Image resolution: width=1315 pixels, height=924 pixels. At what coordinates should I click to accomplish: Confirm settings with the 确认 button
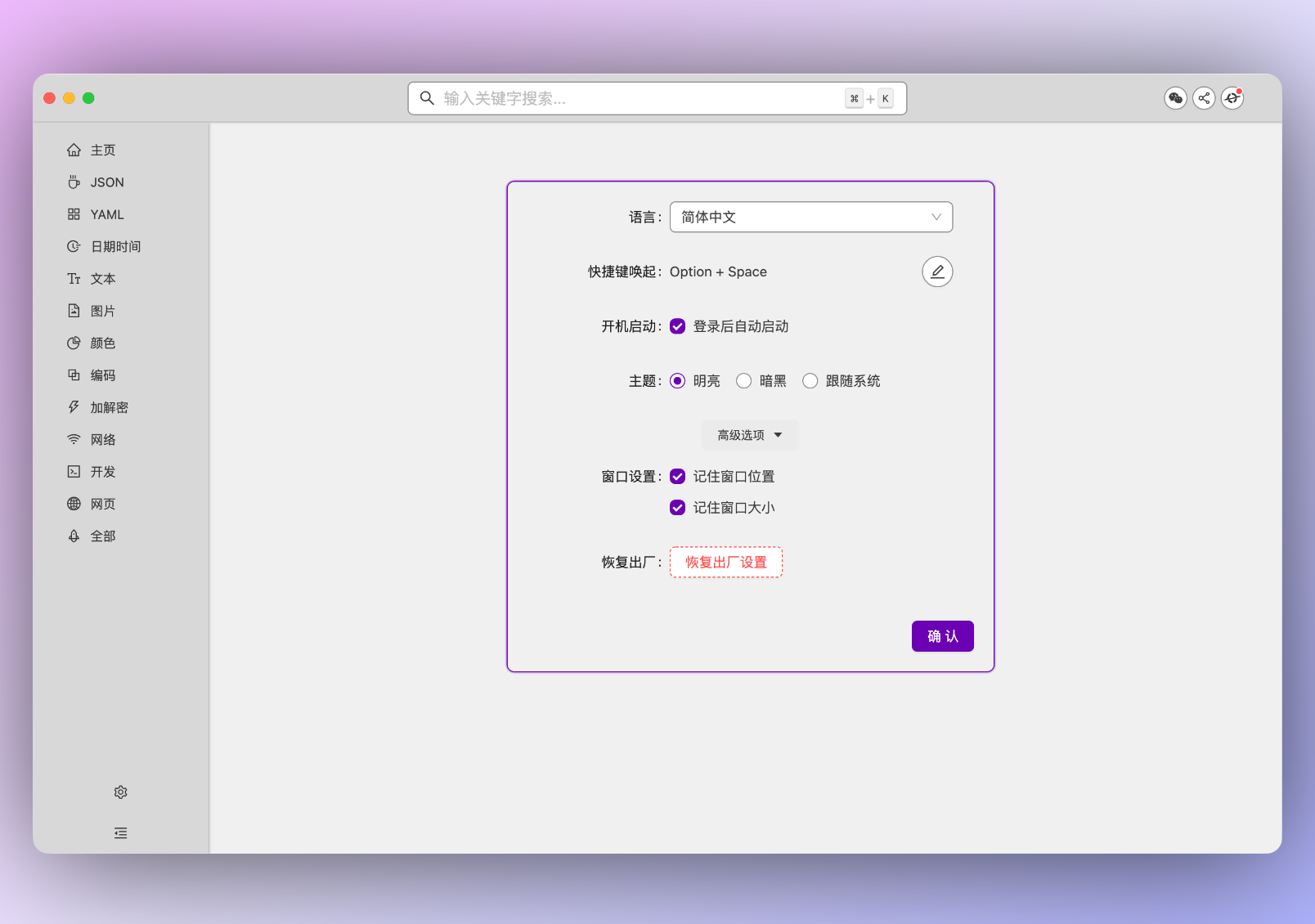[x=942, y=635]
